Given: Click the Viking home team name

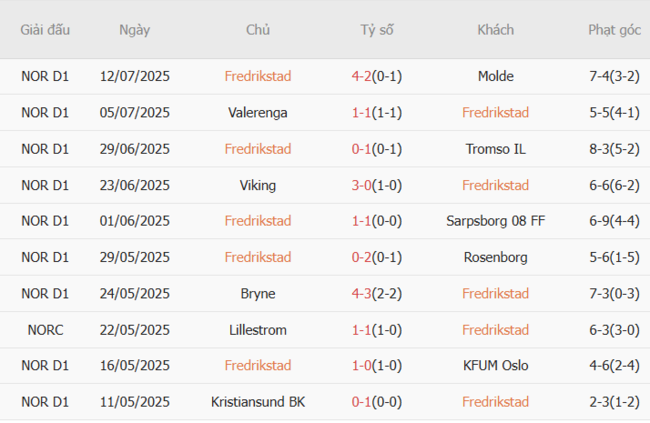Looking at the screenshot, I should pyautogui.click(x=258, y=185).
